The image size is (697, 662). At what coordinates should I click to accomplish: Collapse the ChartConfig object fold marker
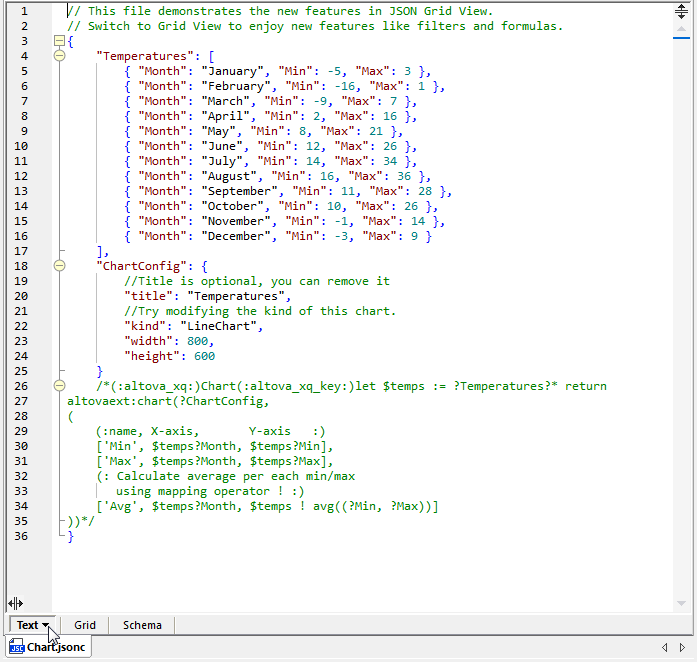click(x=59, y=266)
